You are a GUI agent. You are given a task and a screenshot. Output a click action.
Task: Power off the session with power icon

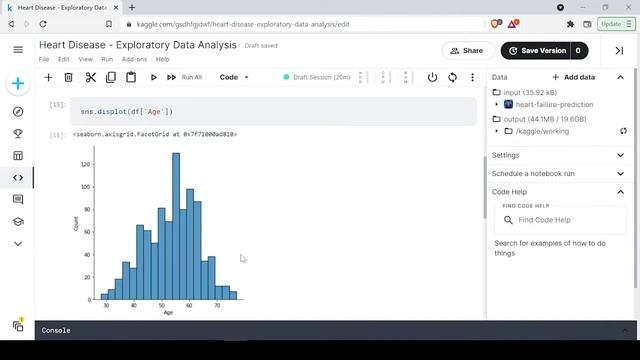pos(432,77)
